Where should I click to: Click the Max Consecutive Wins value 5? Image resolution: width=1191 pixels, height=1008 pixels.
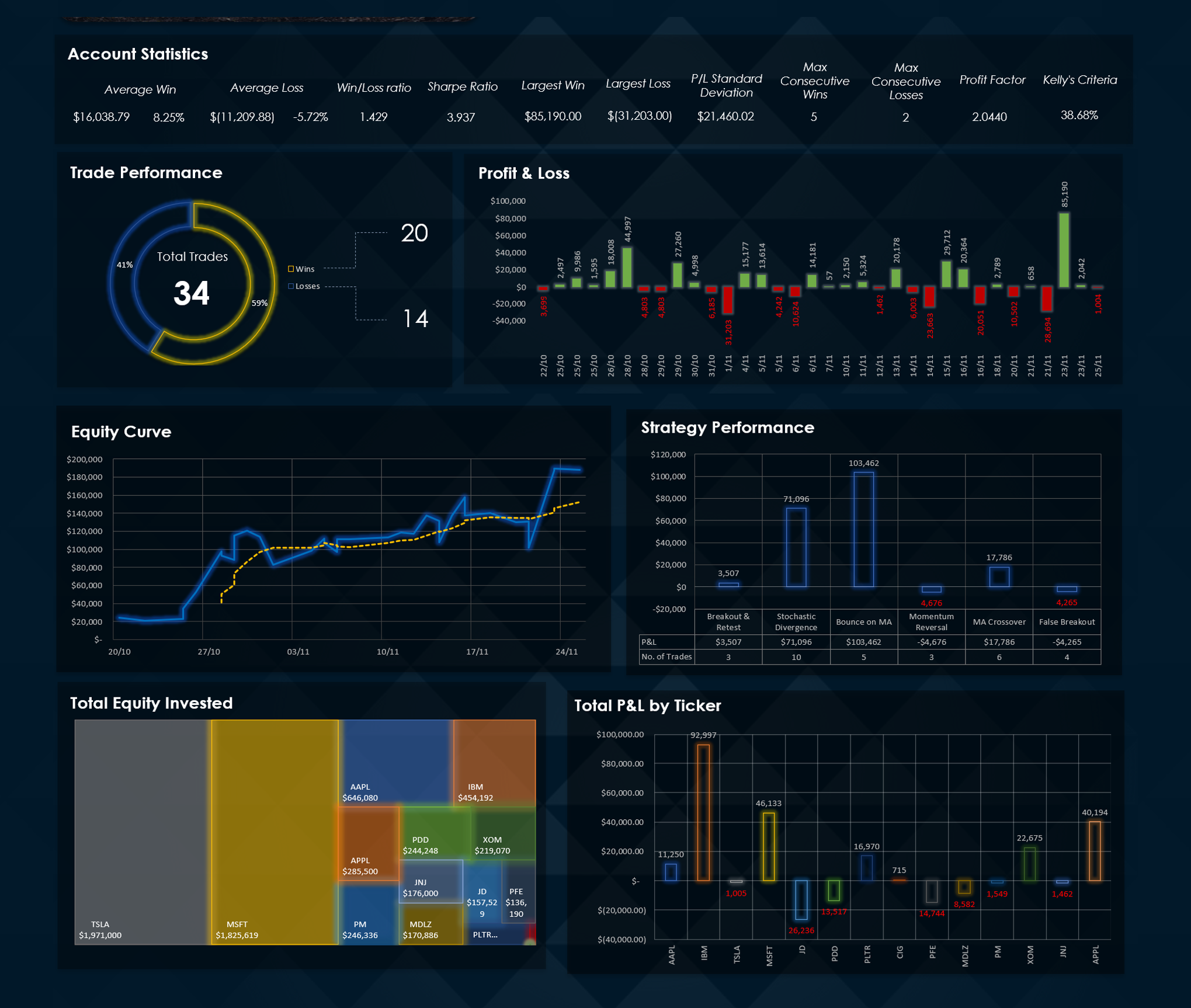[x=813, y=117]
